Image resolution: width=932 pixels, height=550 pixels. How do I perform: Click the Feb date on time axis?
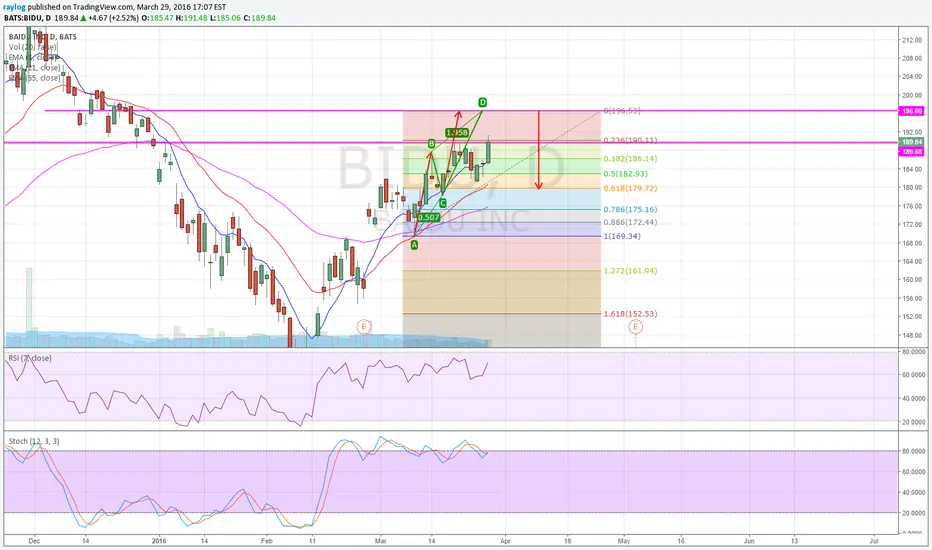(267, 541)
